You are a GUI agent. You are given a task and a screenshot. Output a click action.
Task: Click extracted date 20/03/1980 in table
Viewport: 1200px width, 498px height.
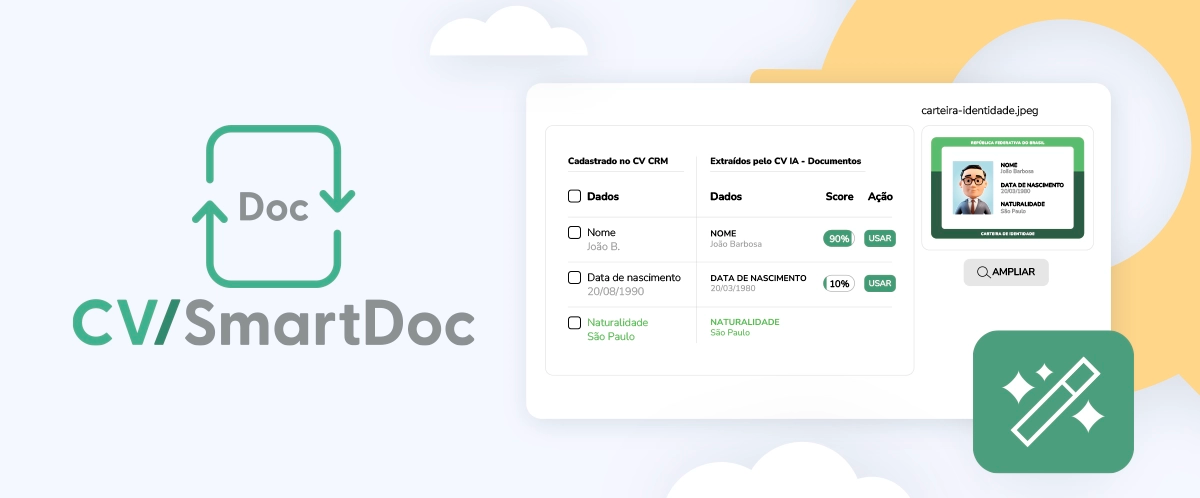732,288
